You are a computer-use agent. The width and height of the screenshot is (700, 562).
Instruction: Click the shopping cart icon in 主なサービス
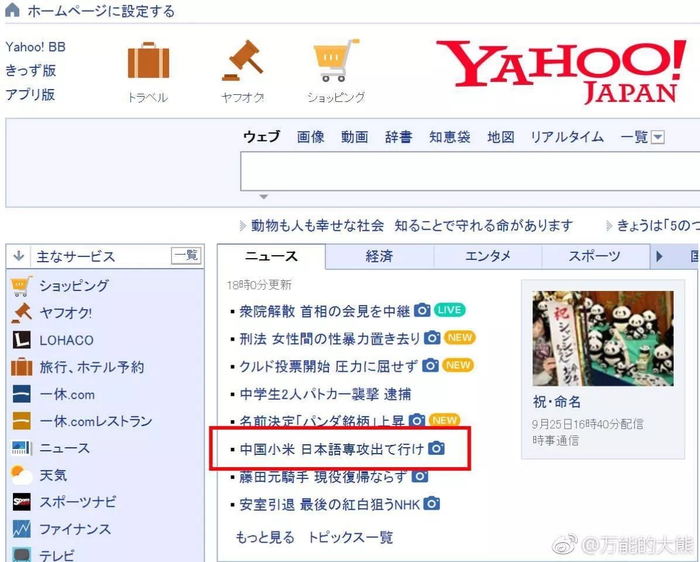tap(21, 286)
